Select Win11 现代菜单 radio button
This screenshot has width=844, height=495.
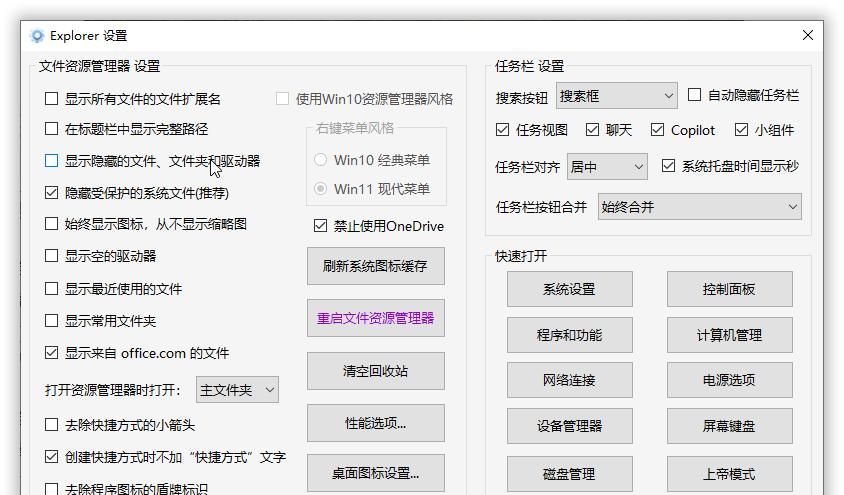pos(320,189)
